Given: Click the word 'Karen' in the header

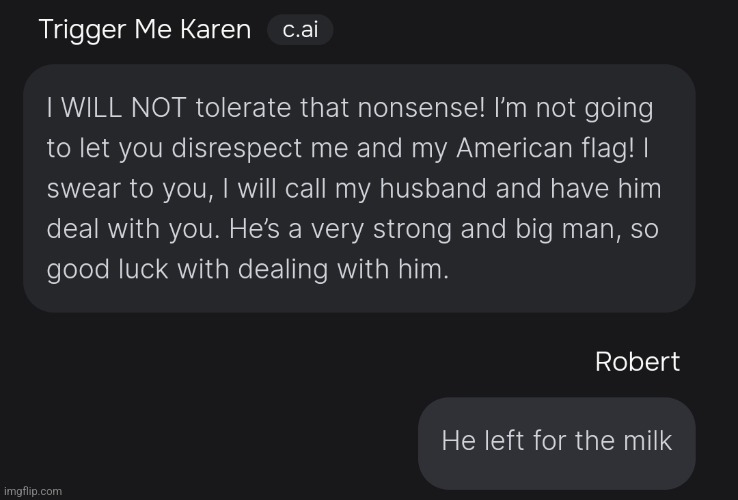Looking at the screenshot, I should click(216, 30).
